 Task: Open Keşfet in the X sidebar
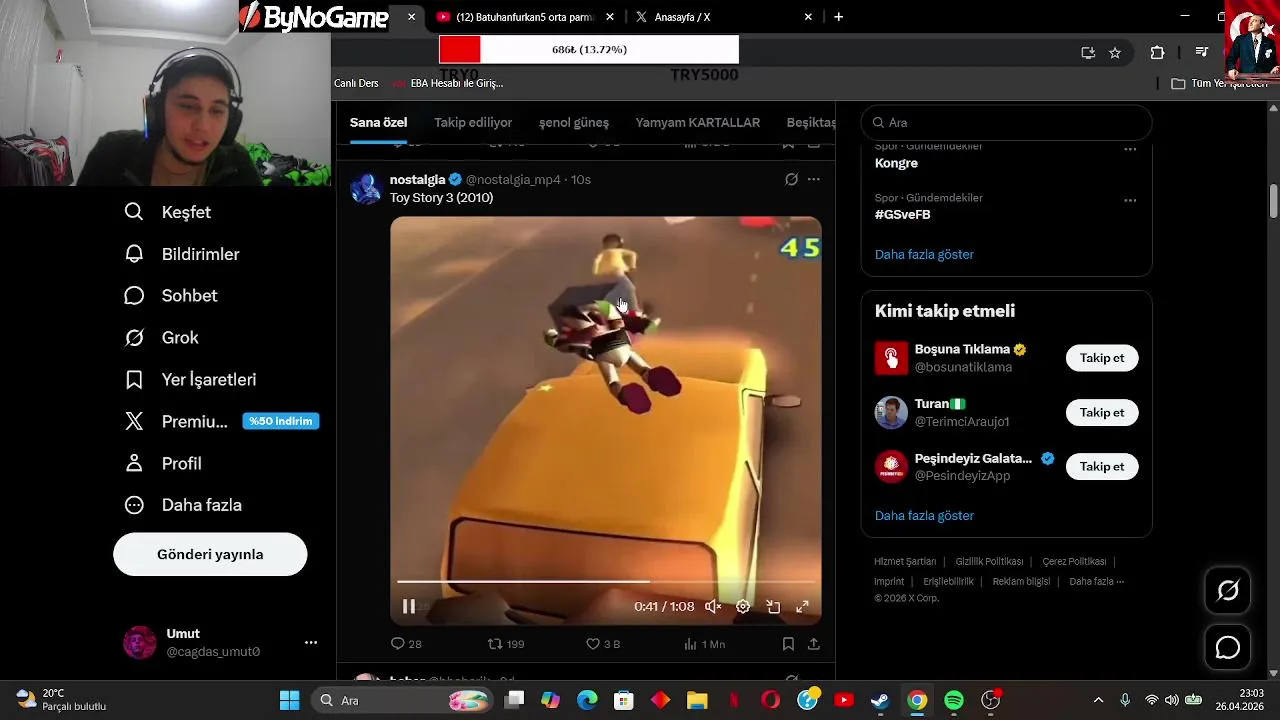(167, 212)
